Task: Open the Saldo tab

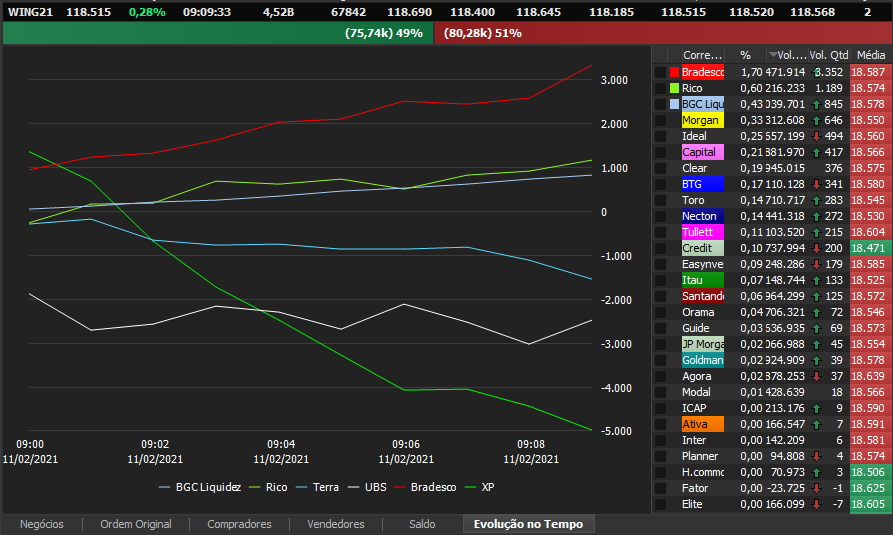Action: (422, 524)
